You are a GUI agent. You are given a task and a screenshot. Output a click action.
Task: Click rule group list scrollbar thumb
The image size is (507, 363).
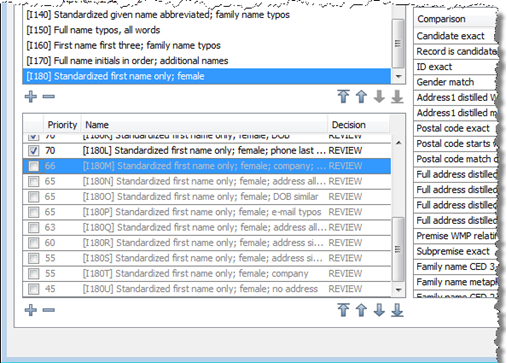point(398,43)
